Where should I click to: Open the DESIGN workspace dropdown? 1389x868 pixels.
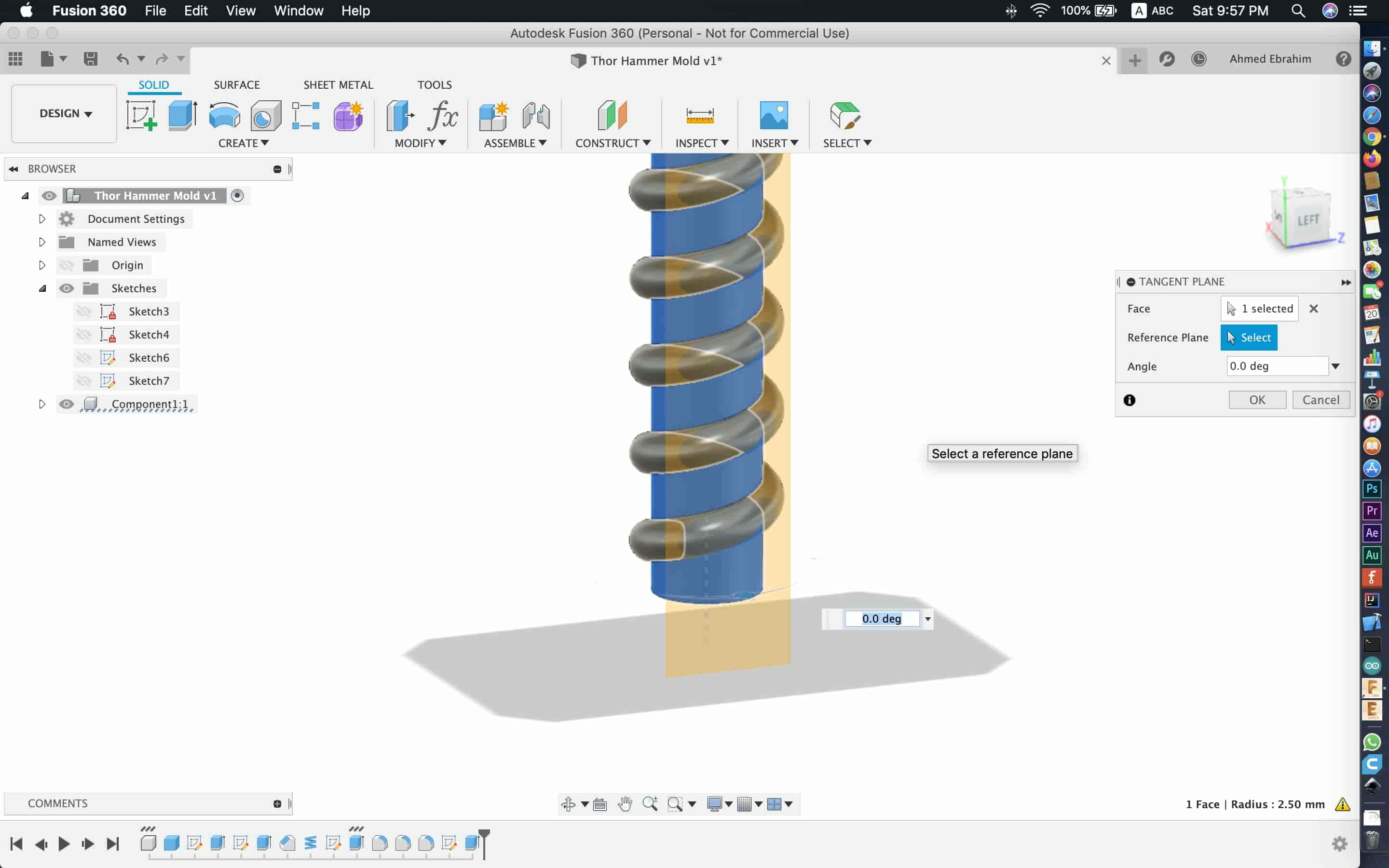[65, 114]
